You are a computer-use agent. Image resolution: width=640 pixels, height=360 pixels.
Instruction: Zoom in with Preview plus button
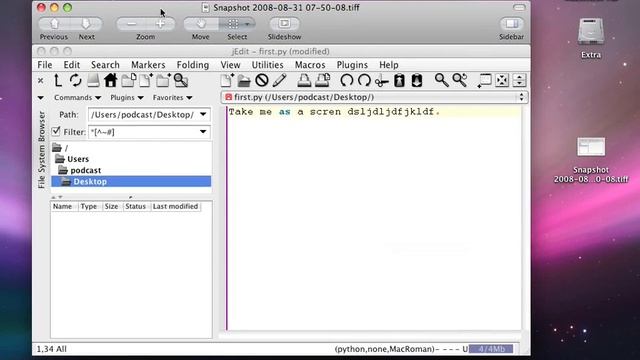pyautogui.click(x=160, y=24)
